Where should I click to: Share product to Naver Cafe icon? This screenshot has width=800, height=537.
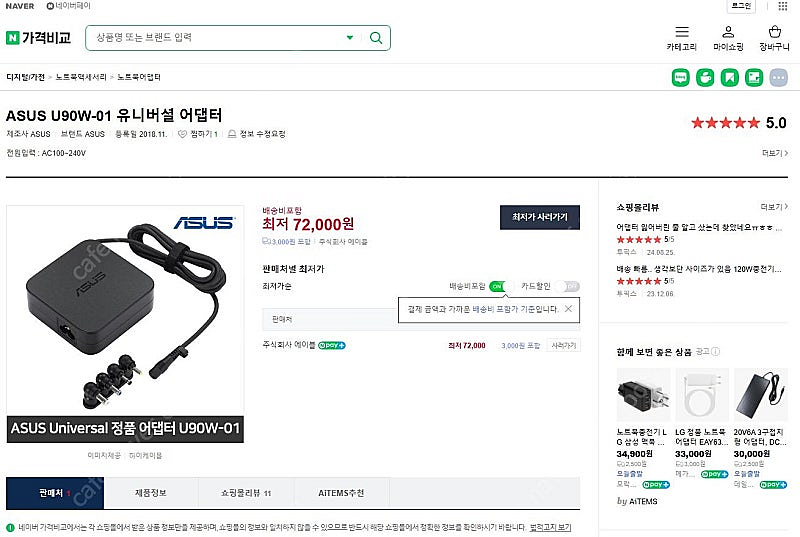point(705,77)
